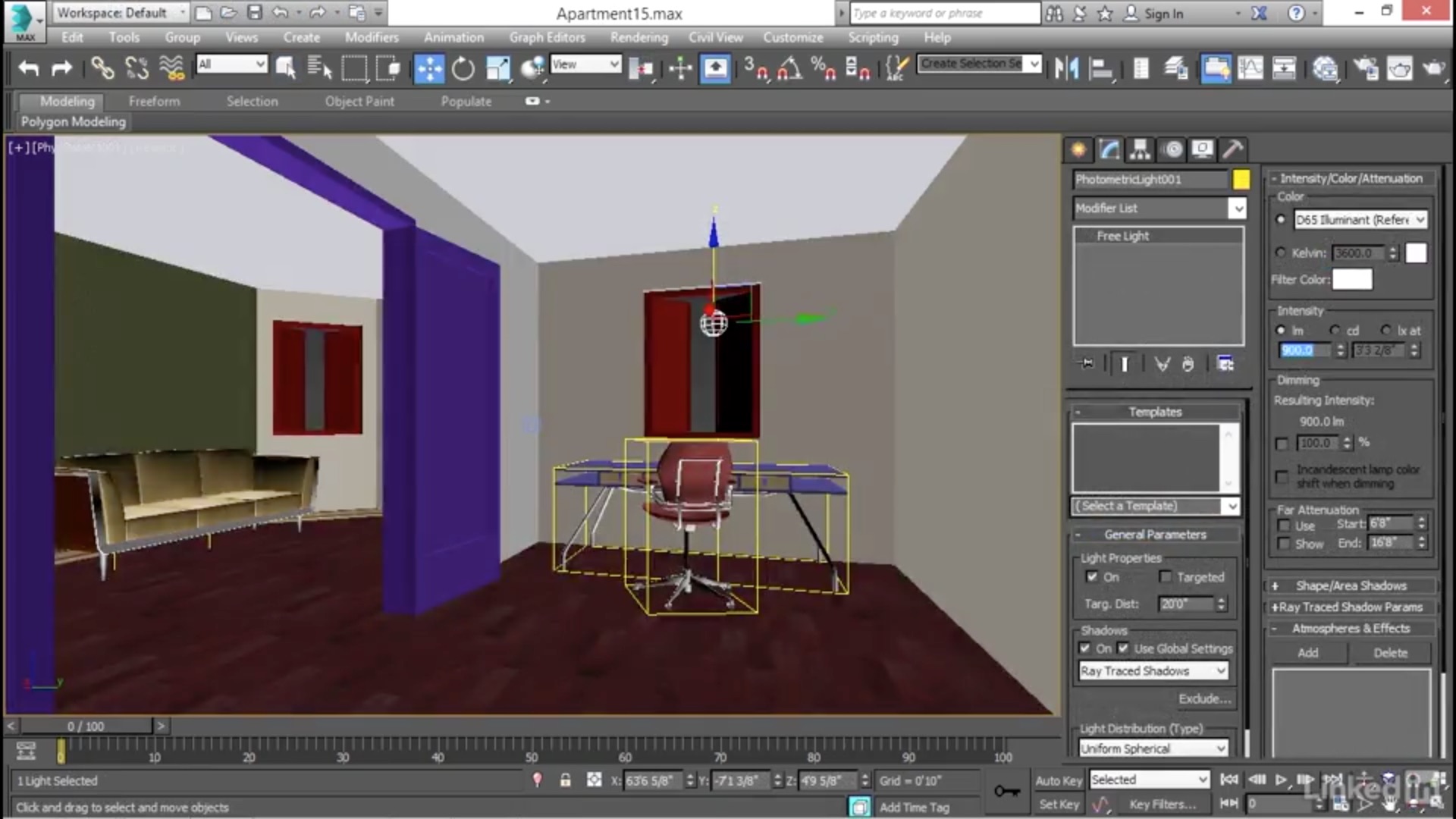Click the selection lock padlock icon
1456x819 pixels.
(x=565, y=780)
